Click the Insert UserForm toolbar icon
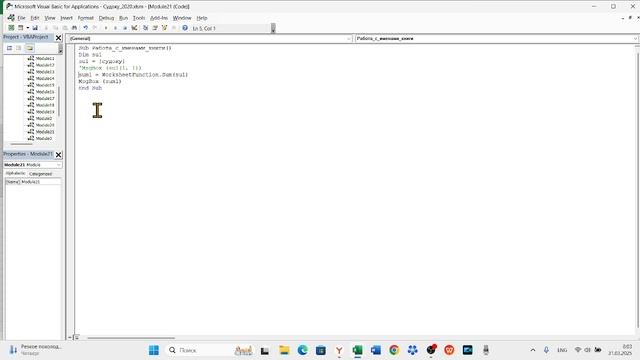Viewport: 640px width, 360px height. click(x=20, y=28)
